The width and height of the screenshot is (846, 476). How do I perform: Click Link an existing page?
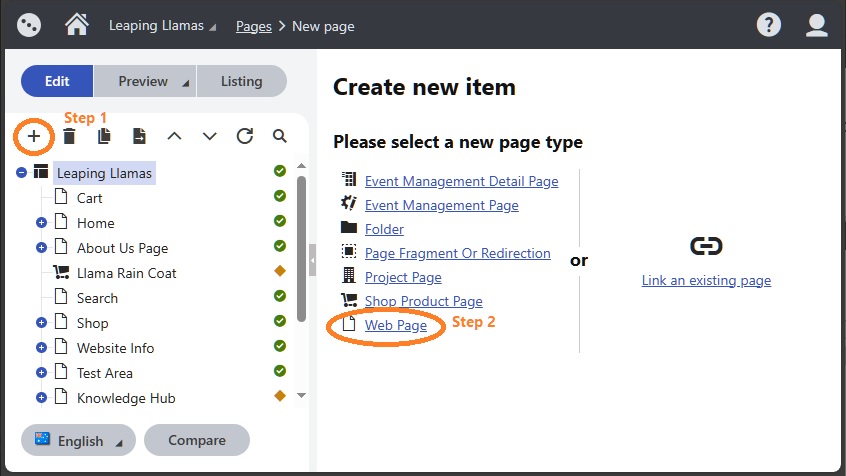point(706,280)
